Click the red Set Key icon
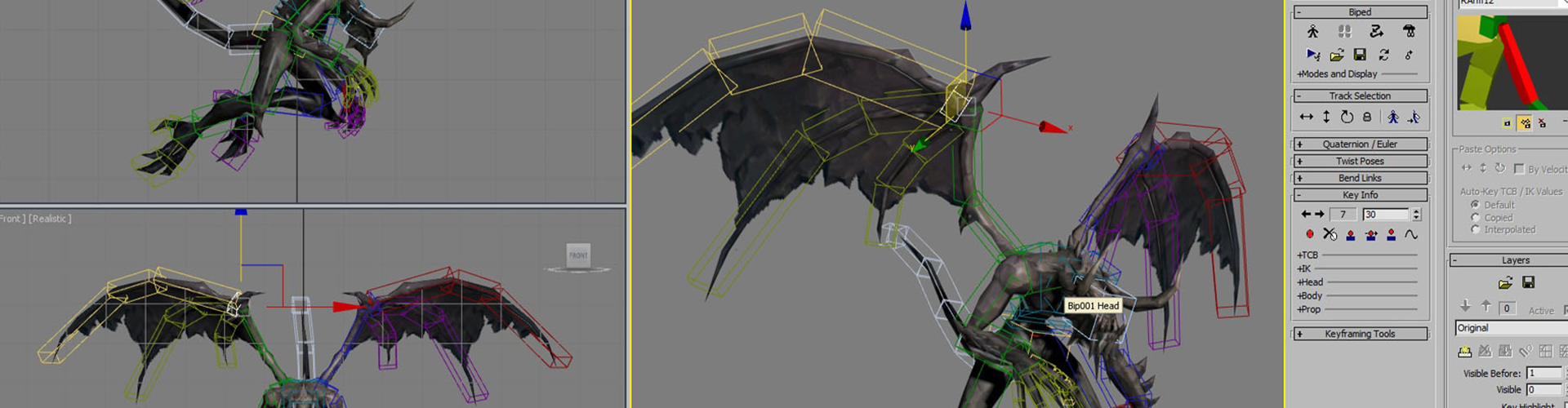The width and height of the screenshot is (1568, 408). coord(1310,235)
